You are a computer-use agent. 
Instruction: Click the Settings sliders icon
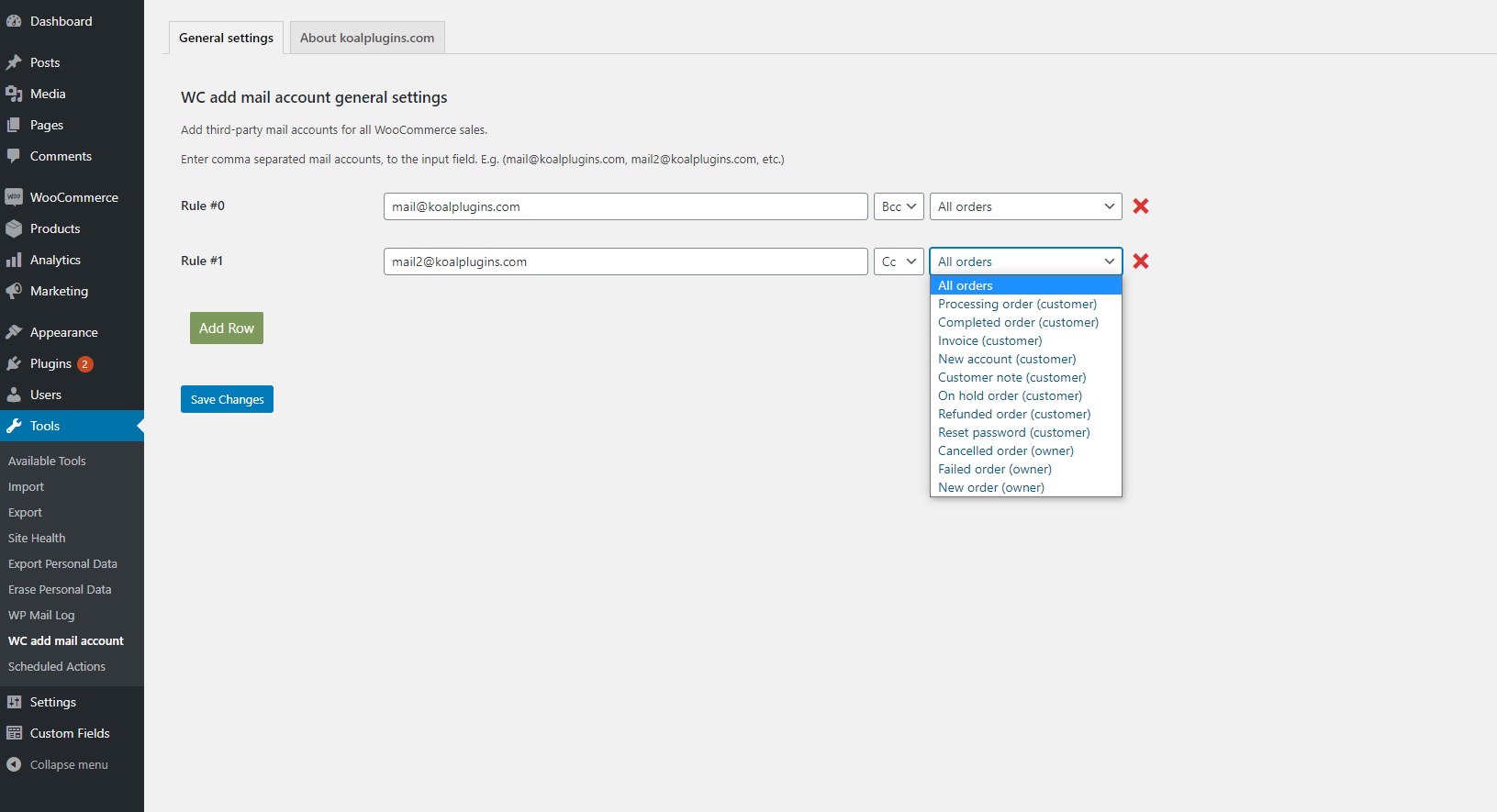tap(14, 702)
